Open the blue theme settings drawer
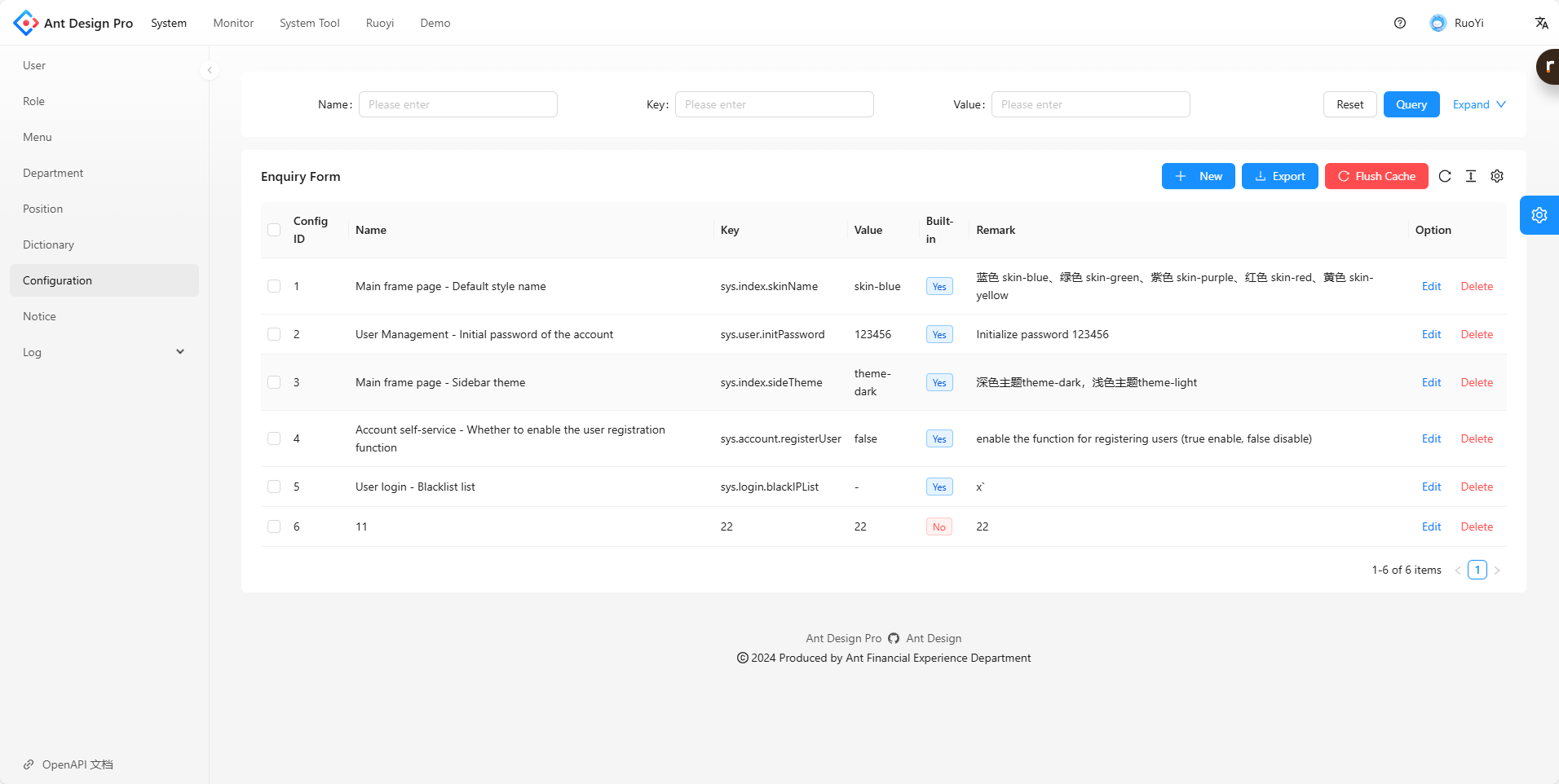Viewport: 1559px width, 784px height. point(1539,215)
